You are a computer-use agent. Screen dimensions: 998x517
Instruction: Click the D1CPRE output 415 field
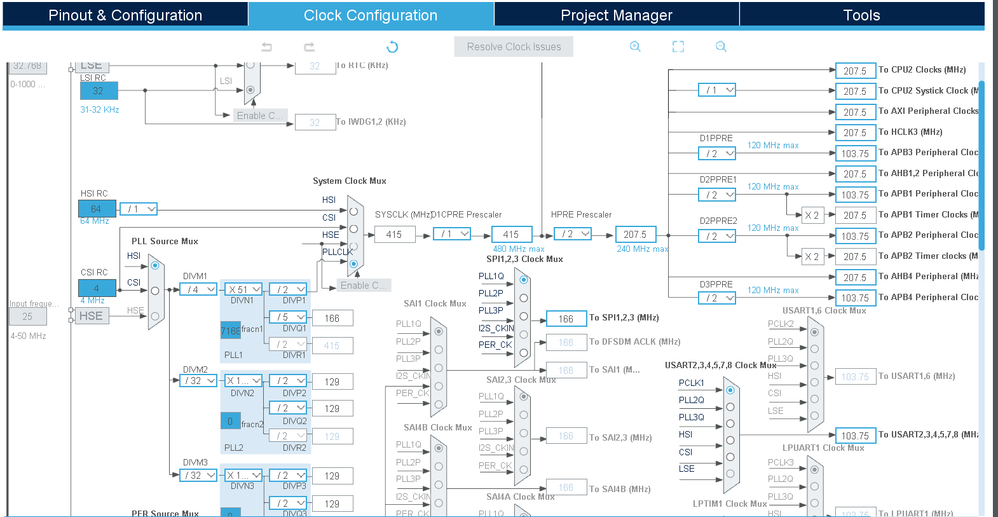(x=512, y=234)
